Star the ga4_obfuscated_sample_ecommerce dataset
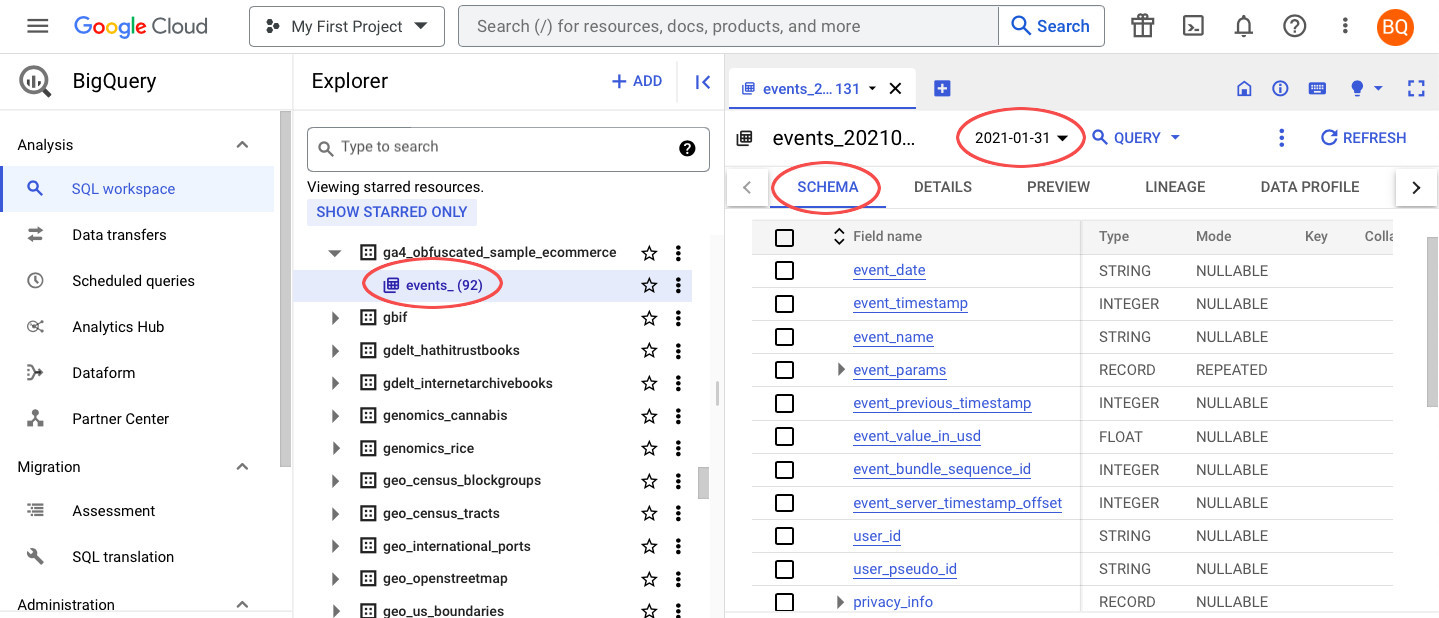Viewport: 1439px width, 618px height. (x=649, y=253)
